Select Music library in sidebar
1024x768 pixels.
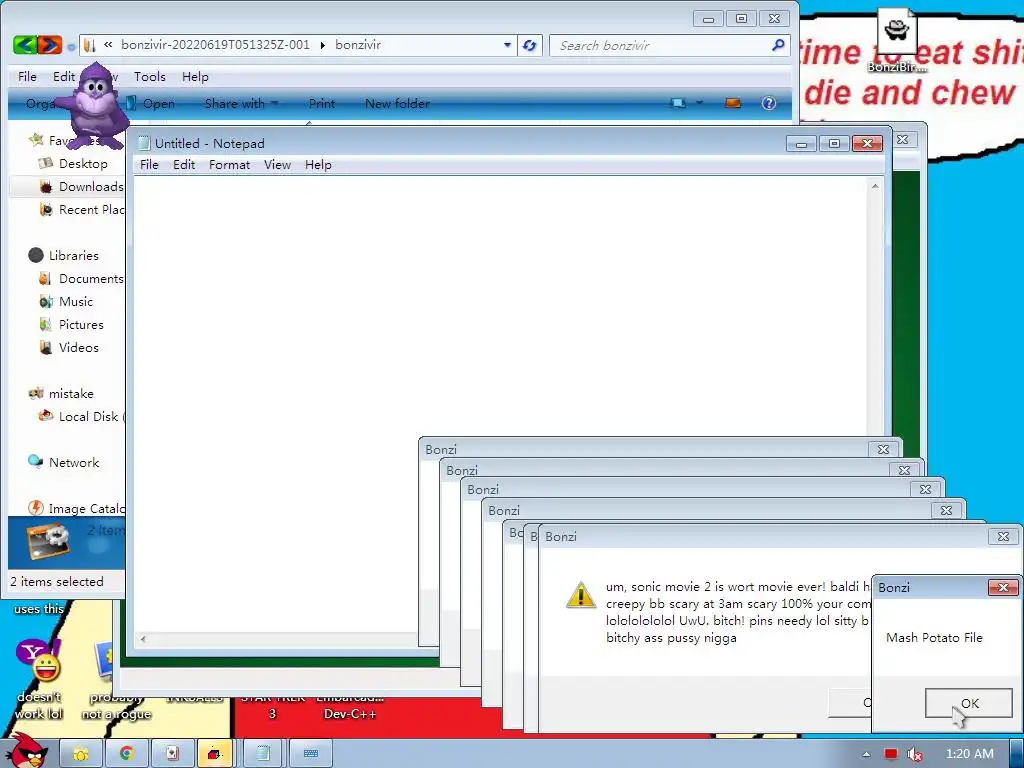[76, 301]
